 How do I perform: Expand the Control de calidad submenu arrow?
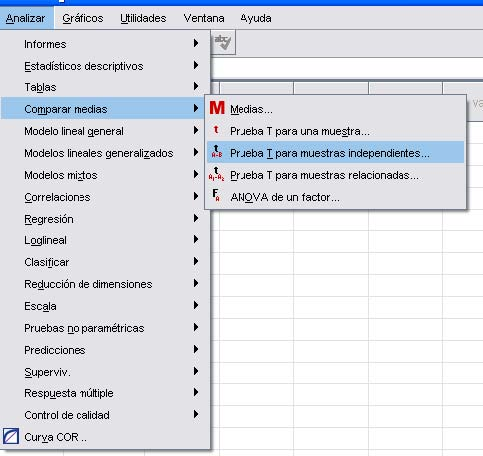(x=196, y=414)
